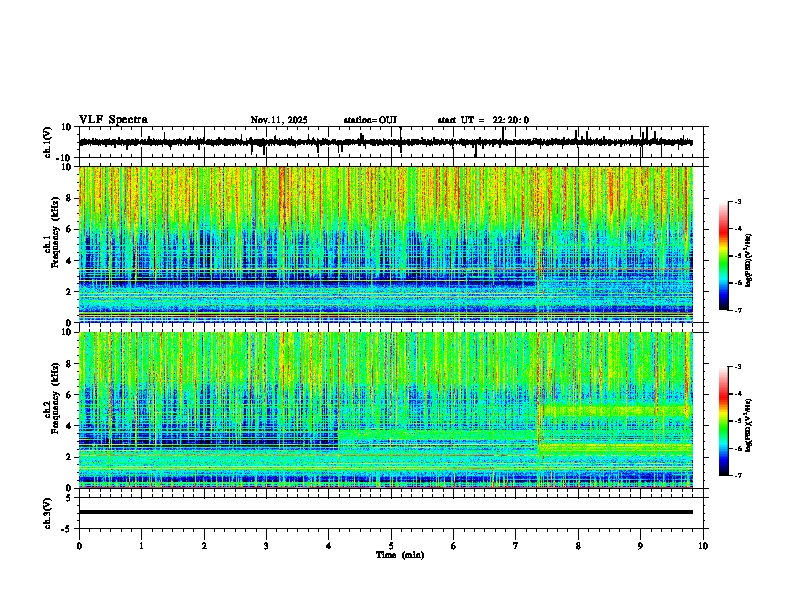Click the '2' tick on Time axis

click(x=204, y=546)
